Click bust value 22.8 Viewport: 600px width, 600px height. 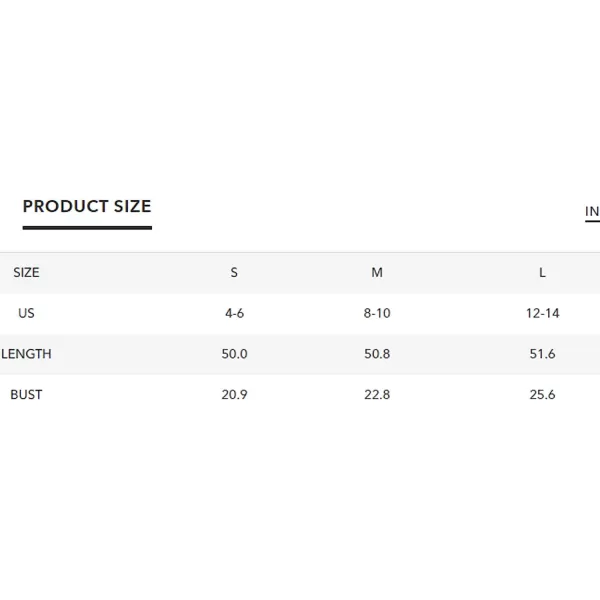tap(377, 395)
